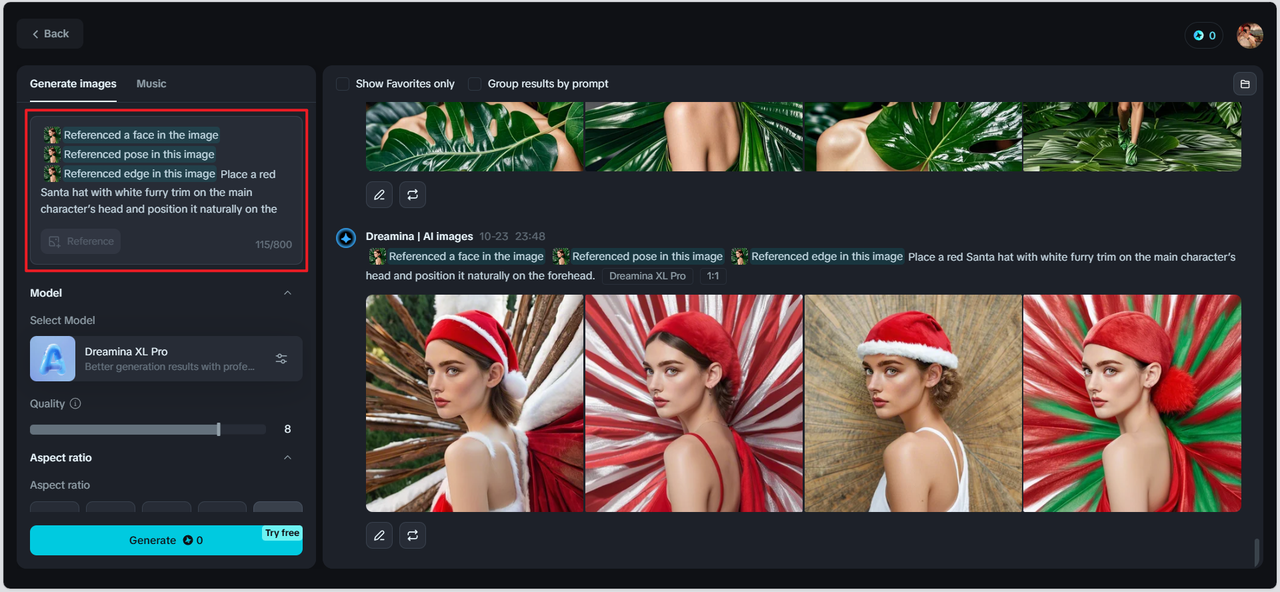1280x592 pixels.
Task: Click the results panel scrollbar
Action: [x=1257, y=552]
